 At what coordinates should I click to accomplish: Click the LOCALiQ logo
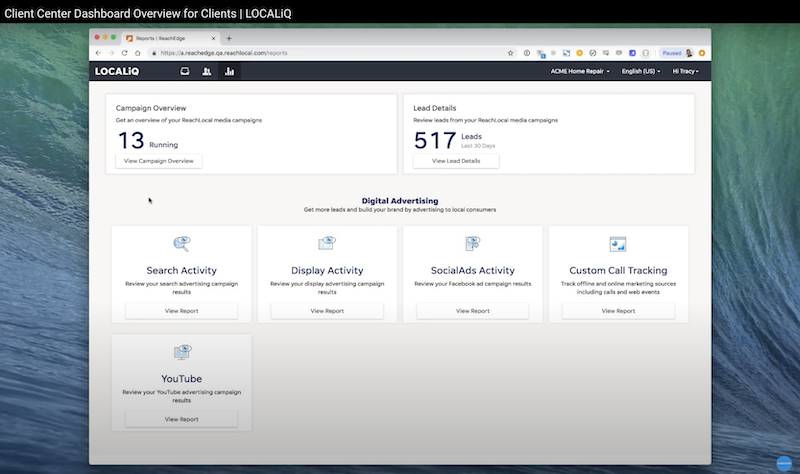(117, 71)
